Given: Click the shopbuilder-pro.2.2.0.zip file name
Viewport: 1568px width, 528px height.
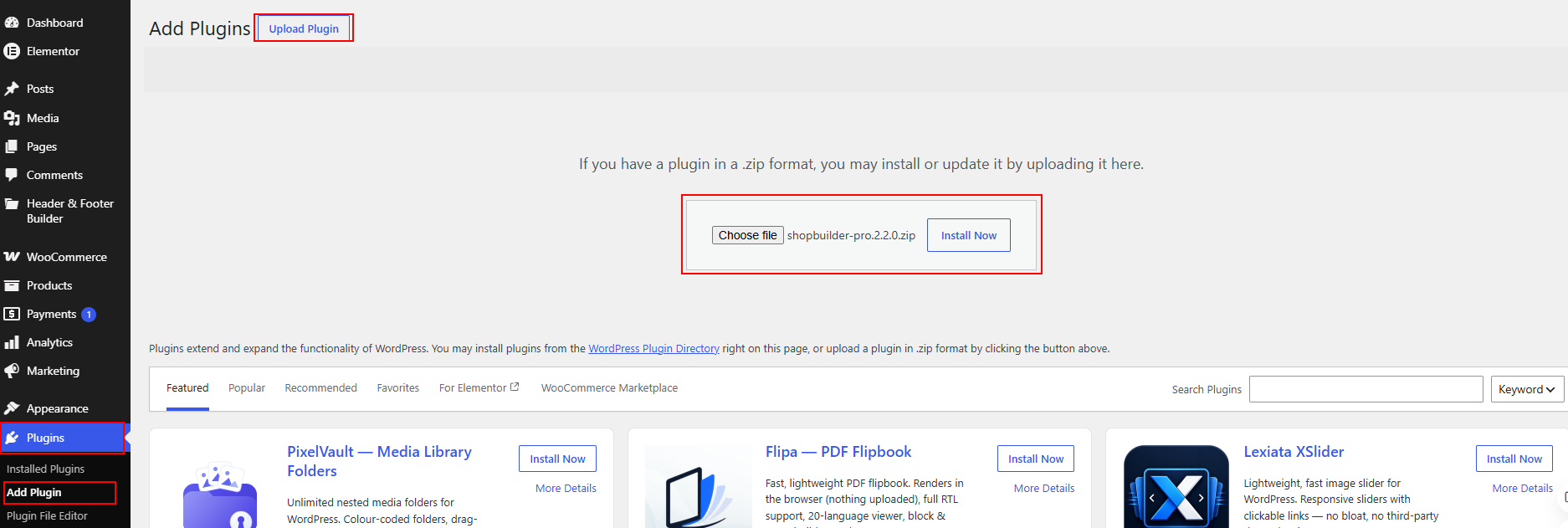Looking at the screenshot, I should click(851, 235).
